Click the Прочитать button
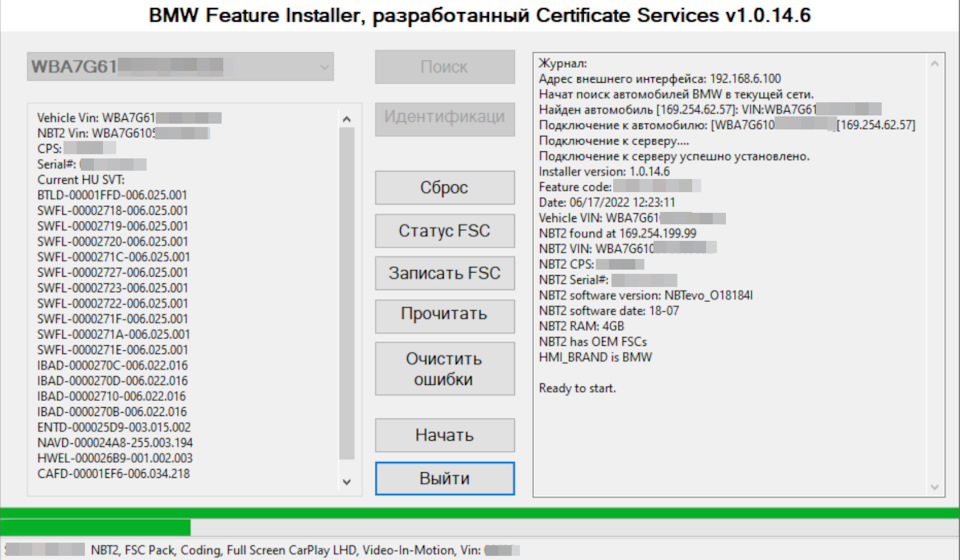Image resolution: width=960 pixels, height=560 pixels. (444, 316)
